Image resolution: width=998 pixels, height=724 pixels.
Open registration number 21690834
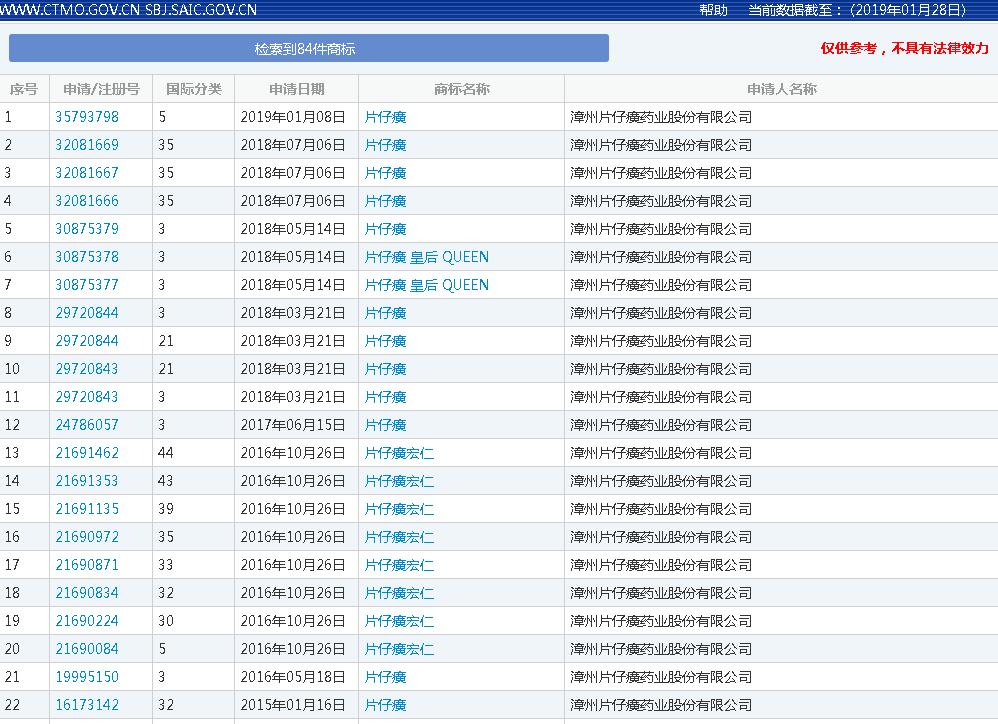87,593
